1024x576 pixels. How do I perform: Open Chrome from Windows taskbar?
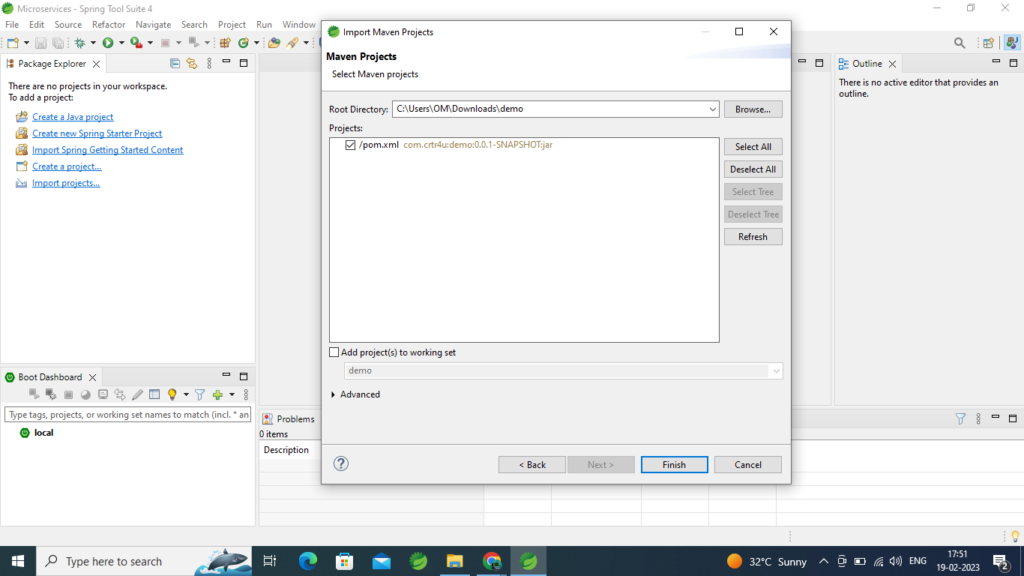(492, 561)
